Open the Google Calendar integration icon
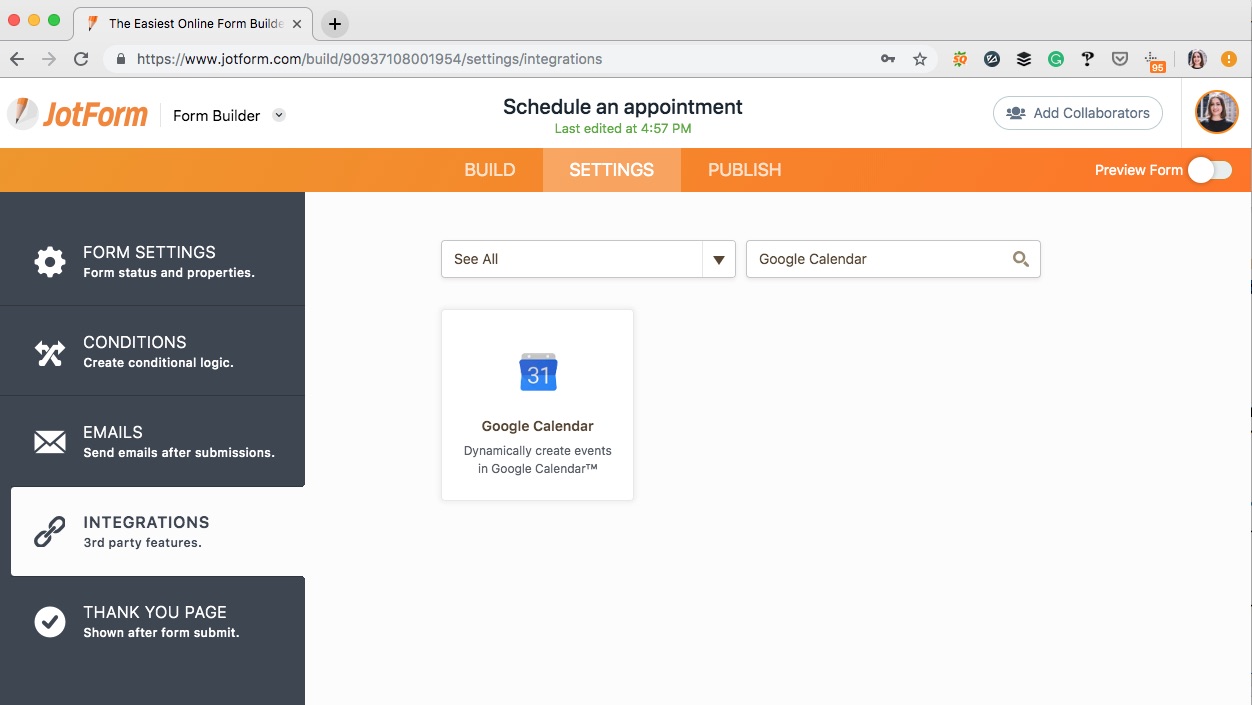1252x705 pixels. tap(538, 373)
